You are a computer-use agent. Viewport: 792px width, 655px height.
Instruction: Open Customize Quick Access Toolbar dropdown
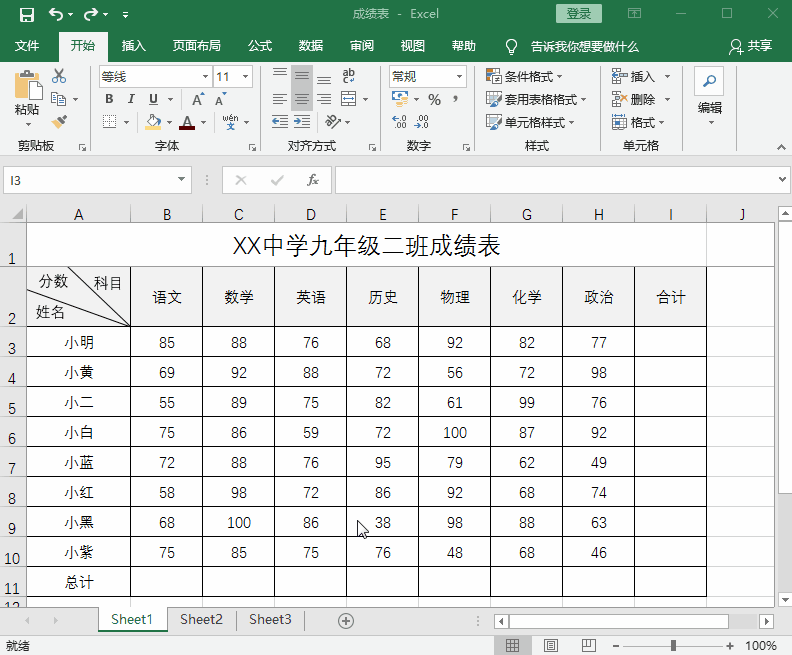pyautogui.click(x=125, y=15)
